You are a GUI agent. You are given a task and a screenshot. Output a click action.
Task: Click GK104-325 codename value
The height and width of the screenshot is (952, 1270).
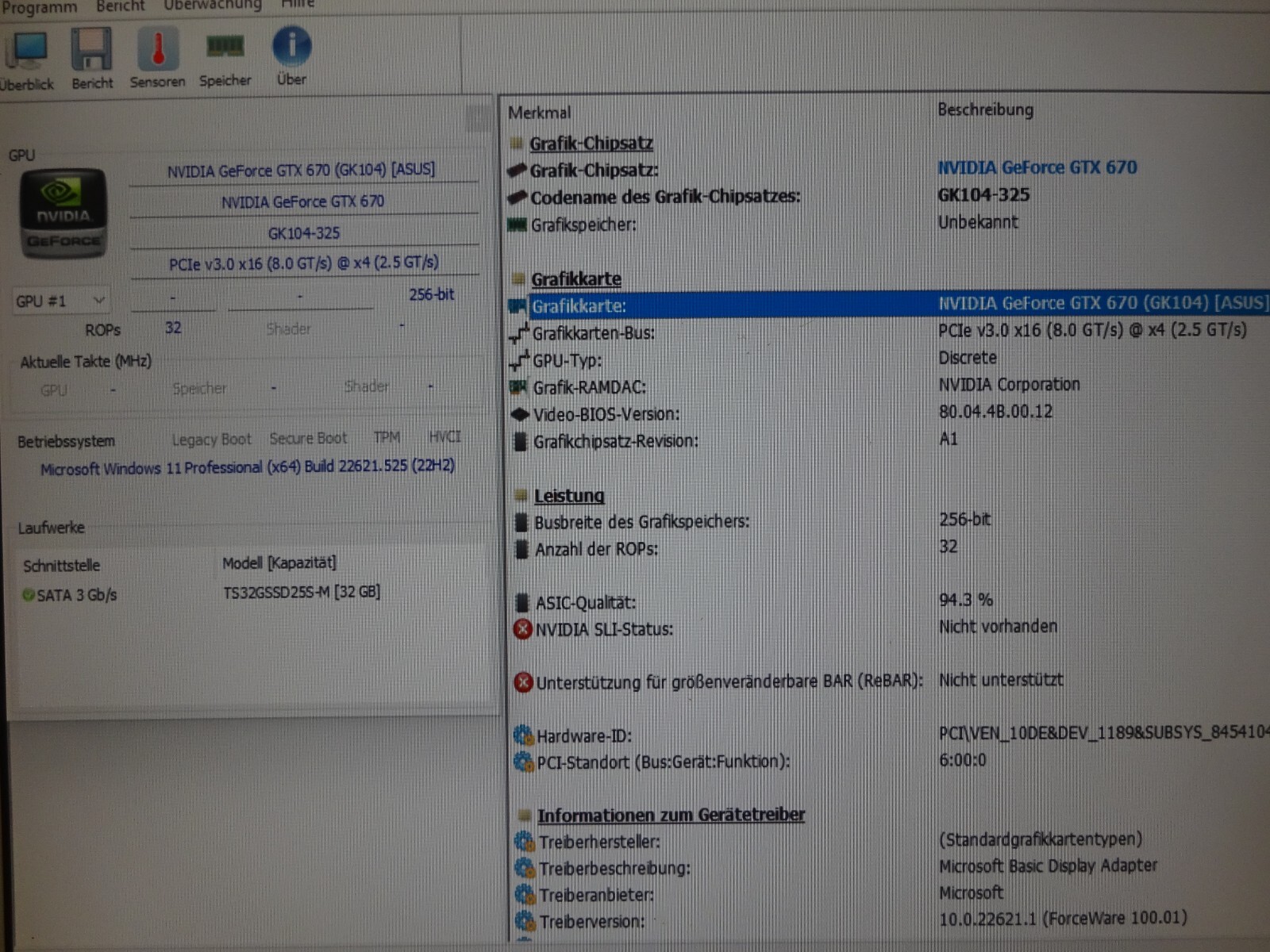tap(983, 195)
